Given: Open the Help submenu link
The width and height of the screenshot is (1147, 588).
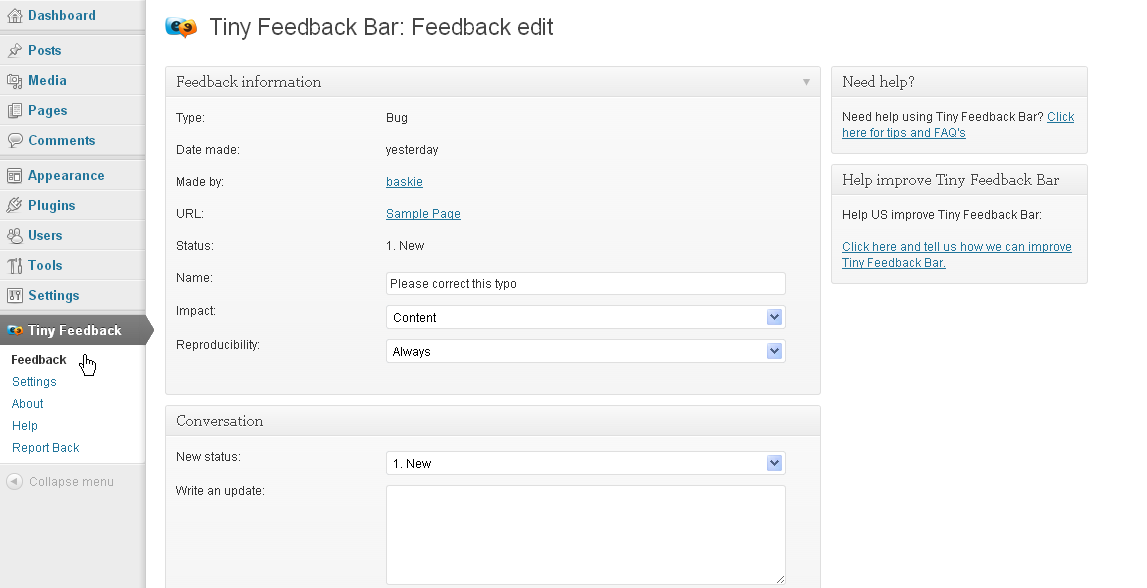Looking at the screenshot, I should click(25, 426).
